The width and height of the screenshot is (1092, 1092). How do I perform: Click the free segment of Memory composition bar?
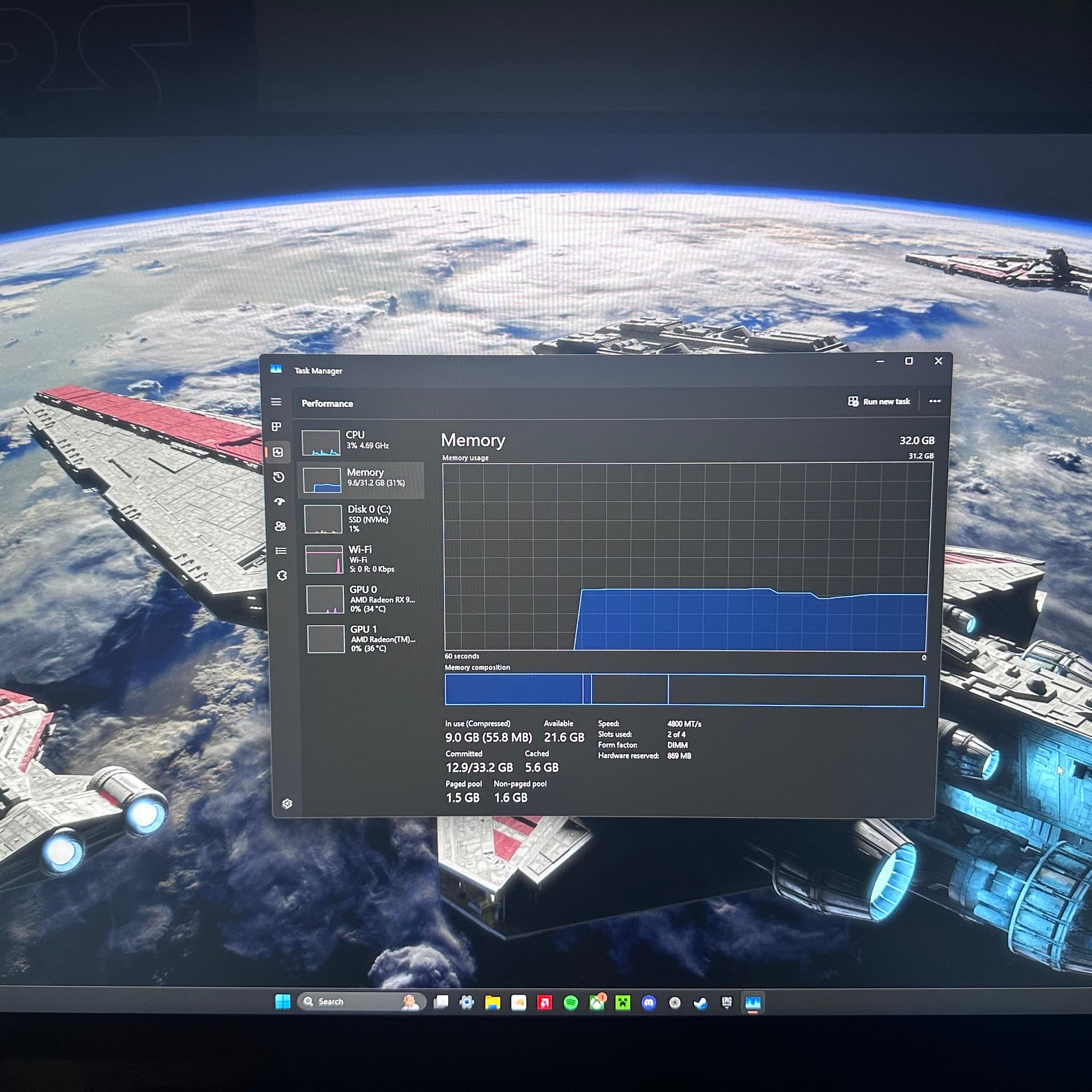pyautogui.click(x=797, y=690)
